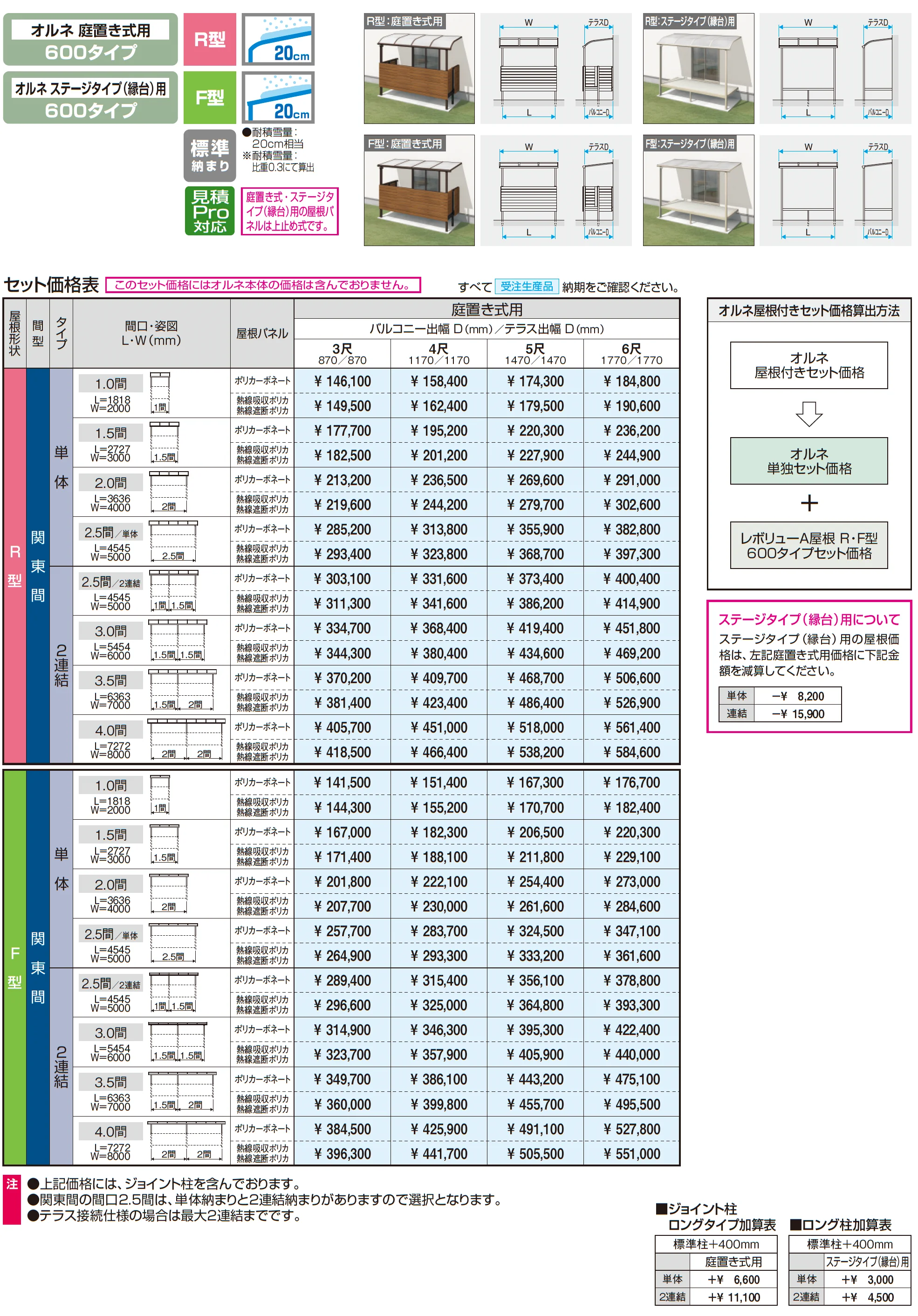Open the R型:庭置き式用 product photo

[419, 68]
